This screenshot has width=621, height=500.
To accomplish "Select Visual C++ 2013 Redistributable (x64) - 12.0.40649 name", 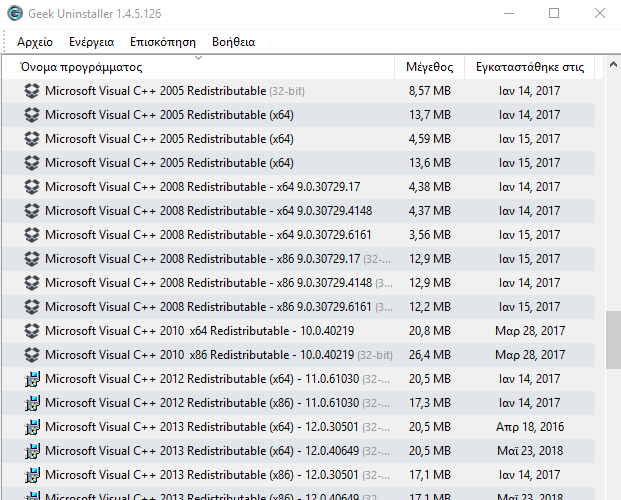I will point(217,451).
